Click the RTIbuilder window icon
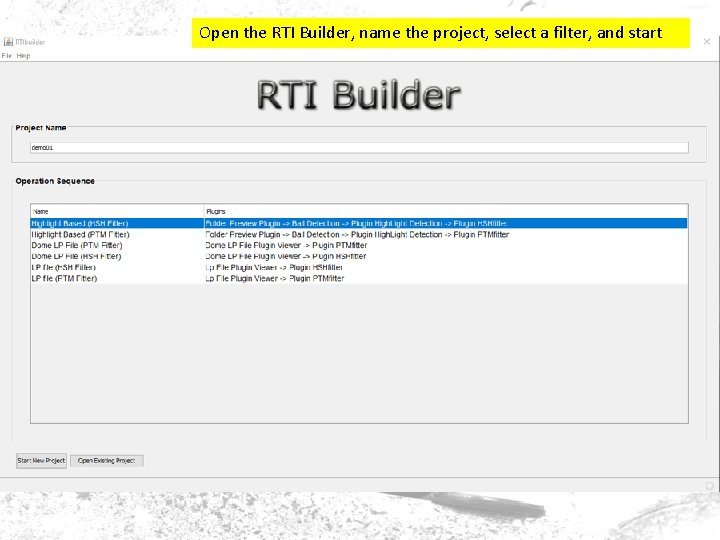720x540 pixels. tap(8, 42)
